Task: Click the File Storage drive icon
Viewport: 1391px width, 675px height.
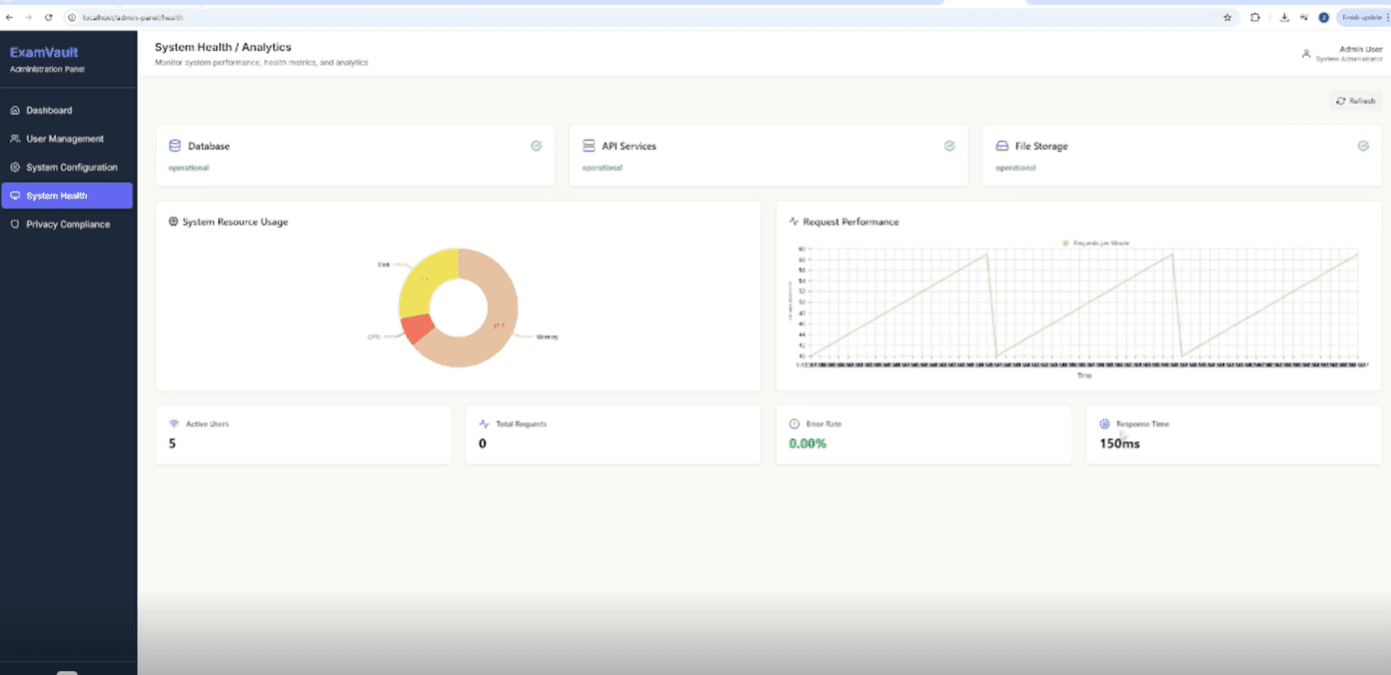Action: tap(1002, 146)
